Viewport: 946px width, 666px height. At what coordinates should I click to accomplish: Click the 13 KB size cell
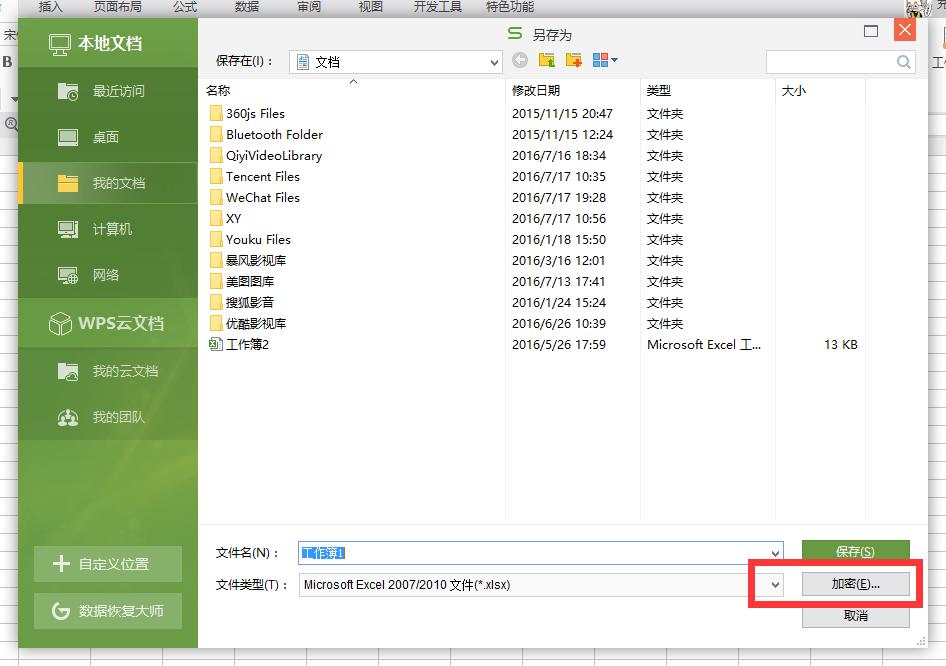tap(840, 344)
